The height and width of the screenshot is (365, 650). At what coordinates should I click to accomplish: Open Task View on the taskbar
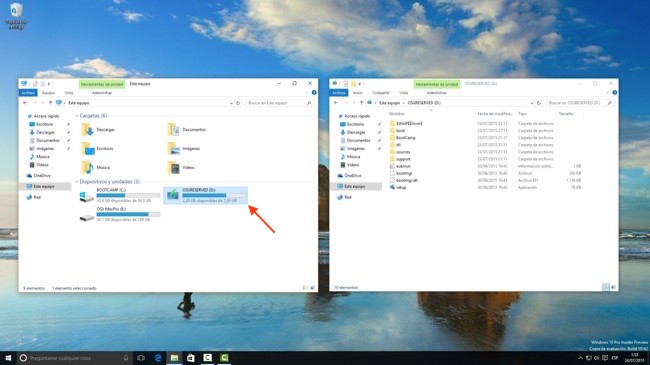(141, 358)
